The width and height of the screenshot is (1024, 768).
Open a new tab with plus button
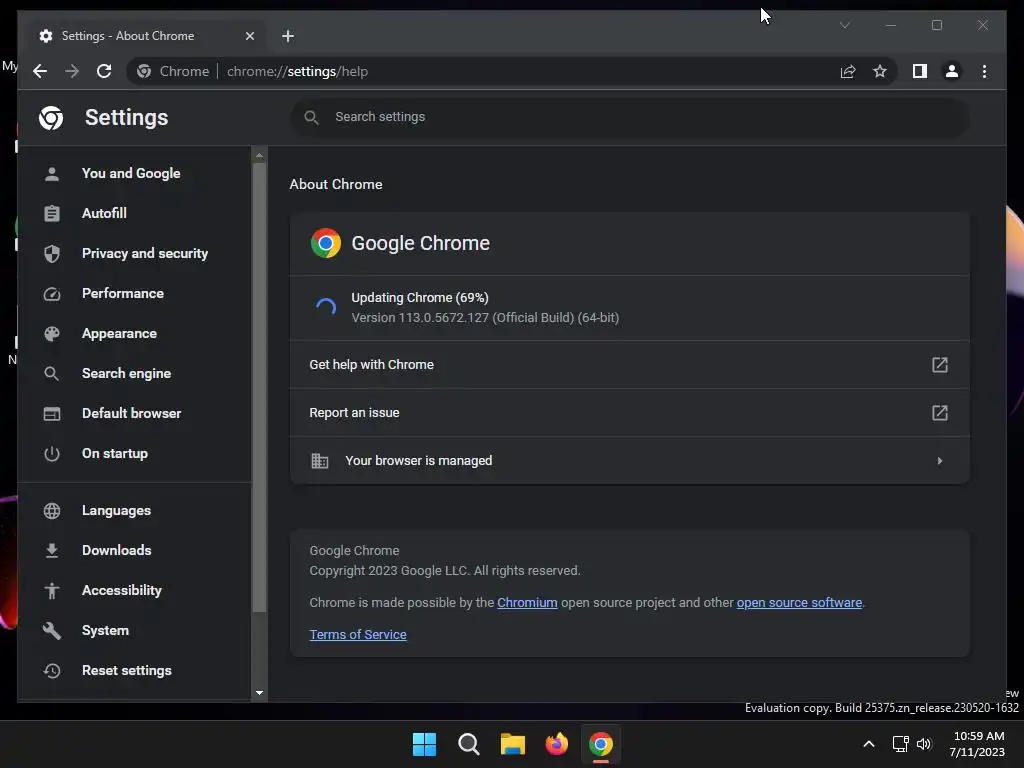pos(288,36)
